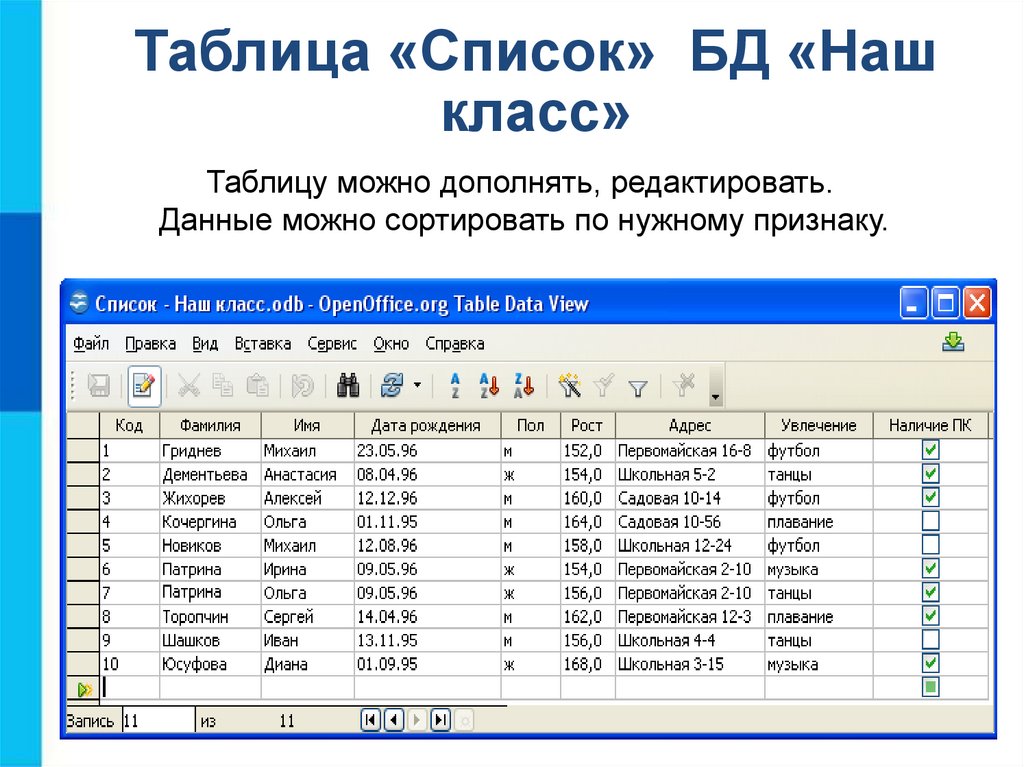
Task: Click the record number input field
Action: point(159,721)
